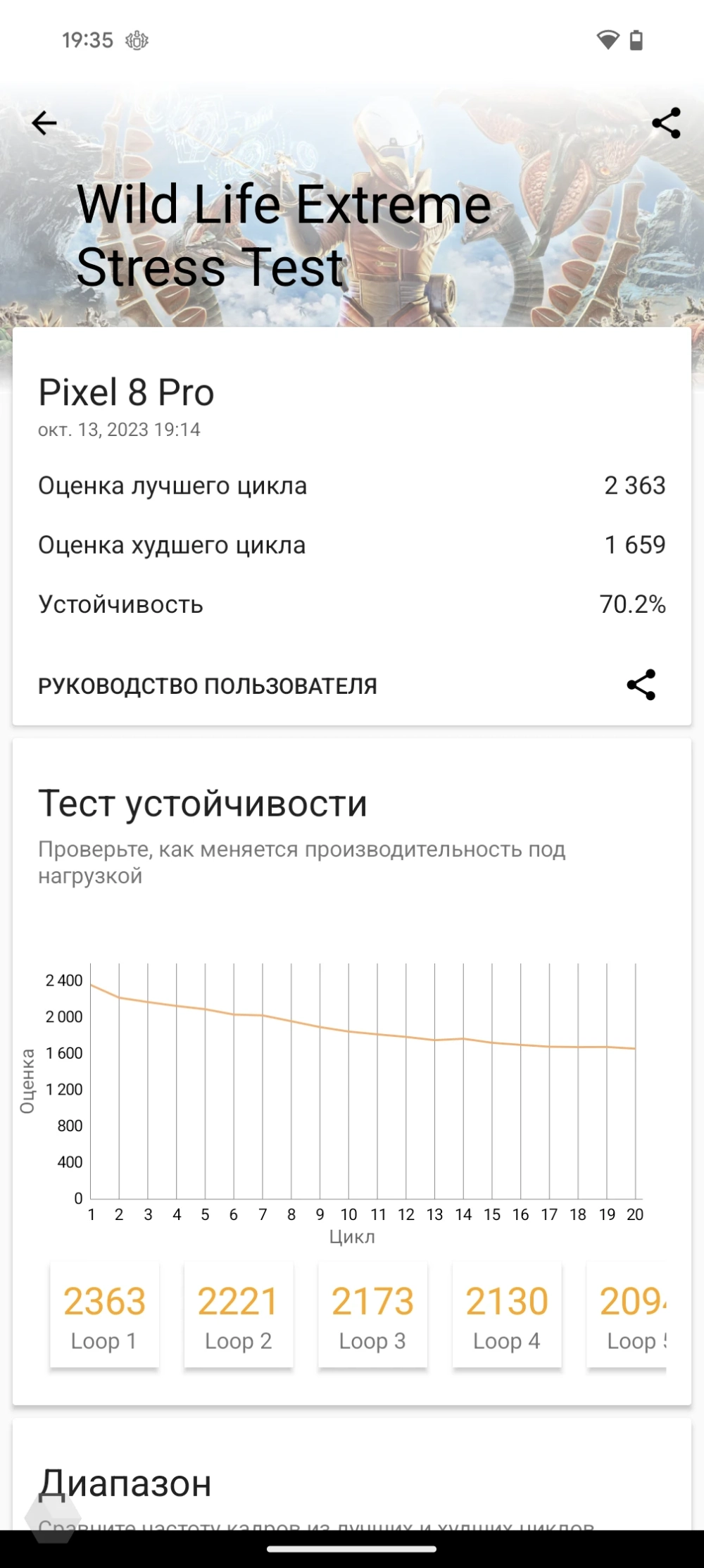
Task: Open РУКОВОДСТВО ПОЛЬЗОВАТЕЛЯ link
Action: [x=208, y=686]
